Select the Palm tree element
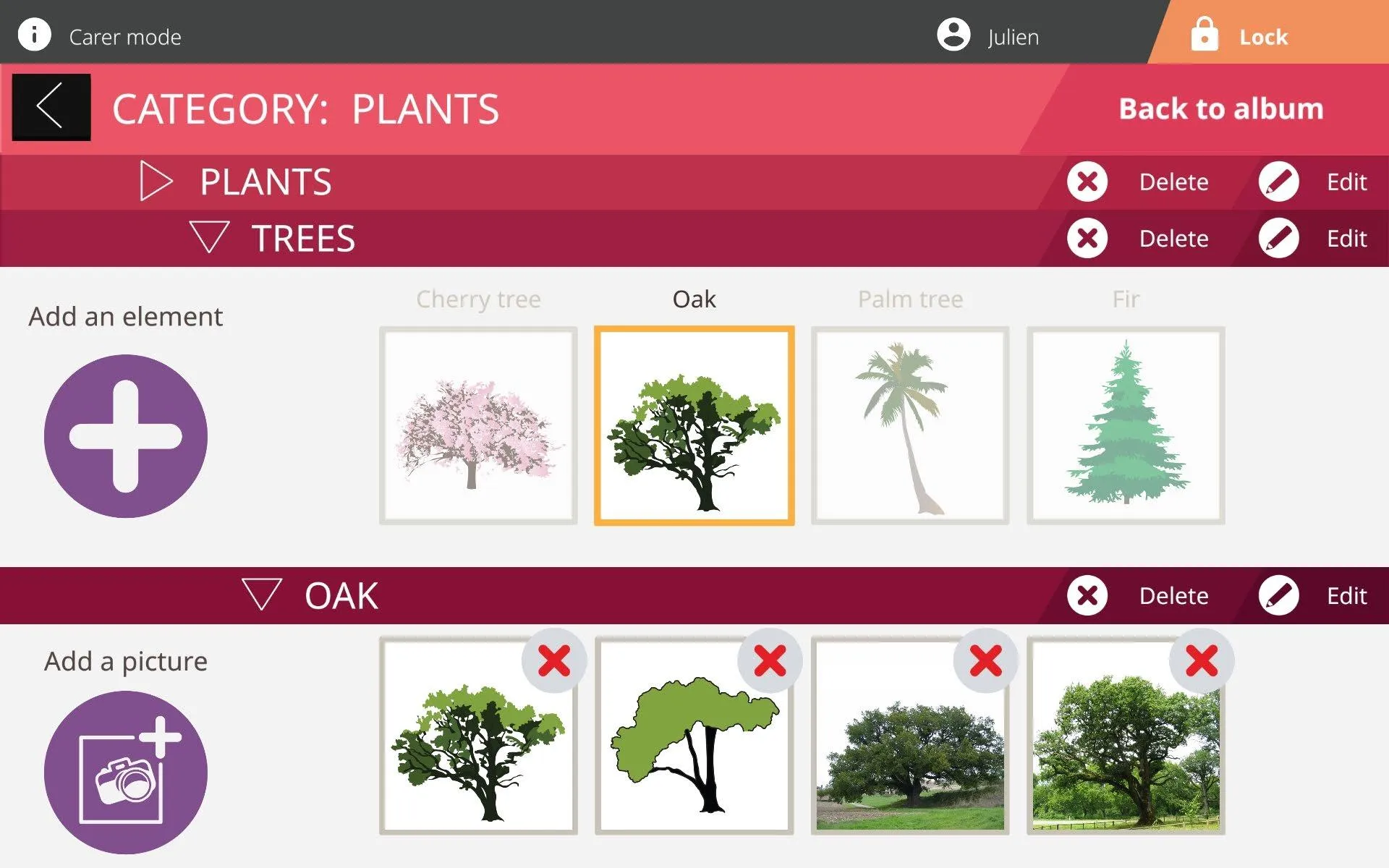The width and height of the screenshot is (1389, 868). point(910,425)
